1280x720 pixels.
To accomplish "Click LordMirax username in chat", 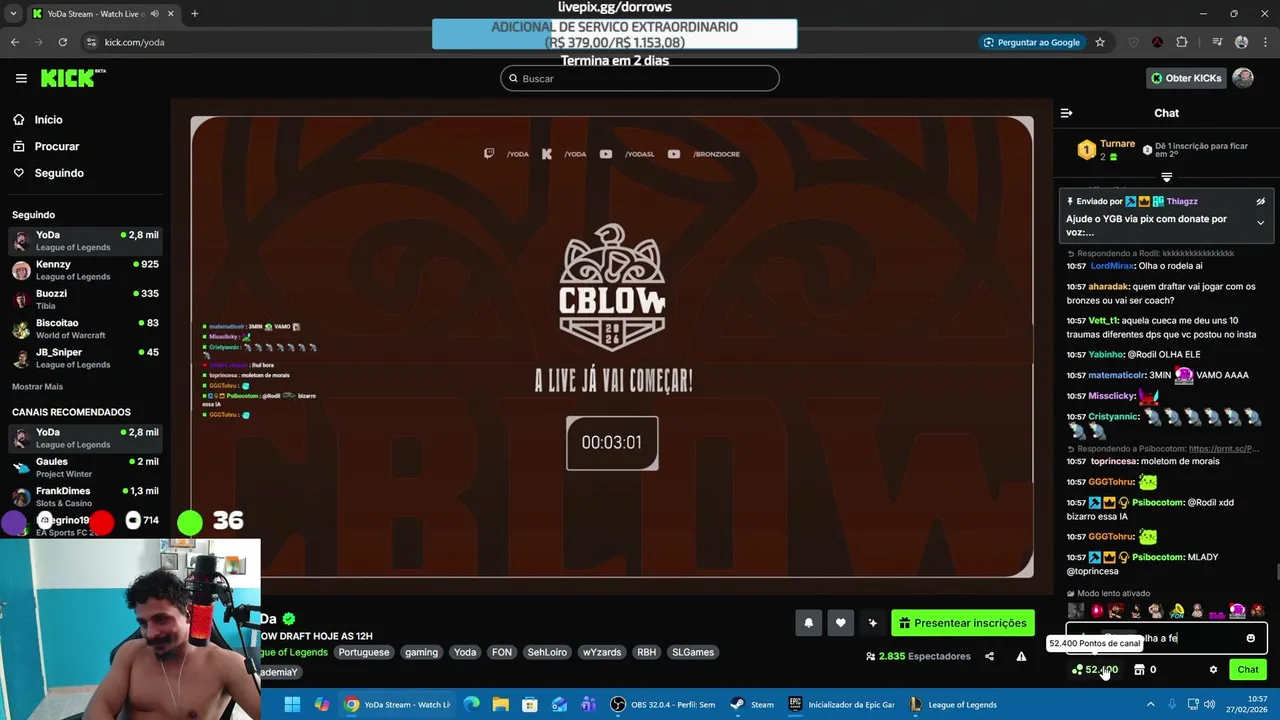I will pos(1112,266).
